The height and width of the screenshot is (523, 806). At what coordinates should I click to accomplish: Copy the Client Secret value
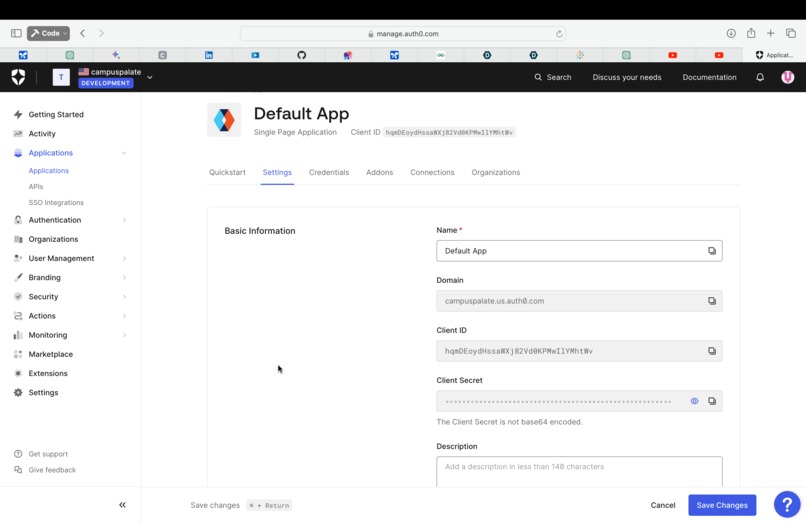coord(711,401)
